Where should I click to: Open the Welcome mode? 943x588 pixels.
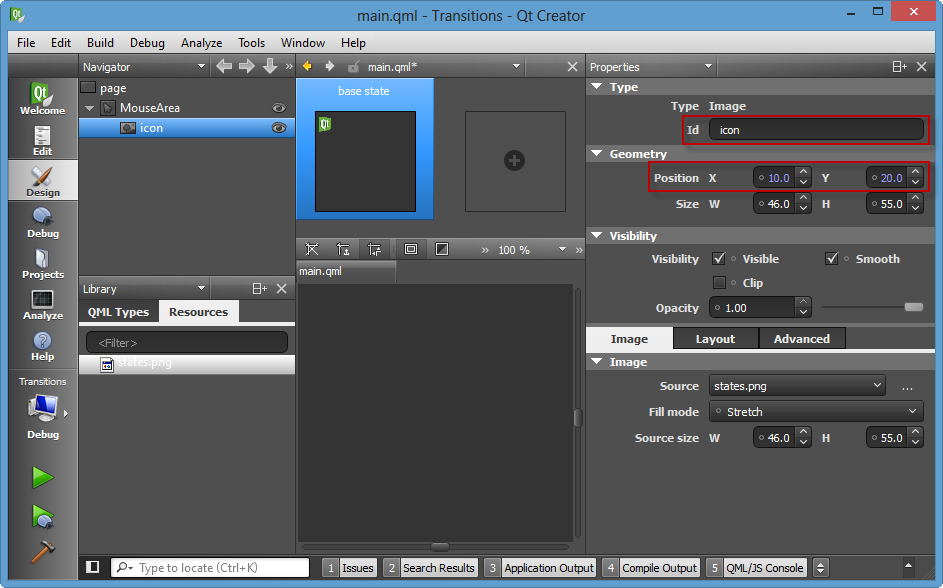coord(42,99)
